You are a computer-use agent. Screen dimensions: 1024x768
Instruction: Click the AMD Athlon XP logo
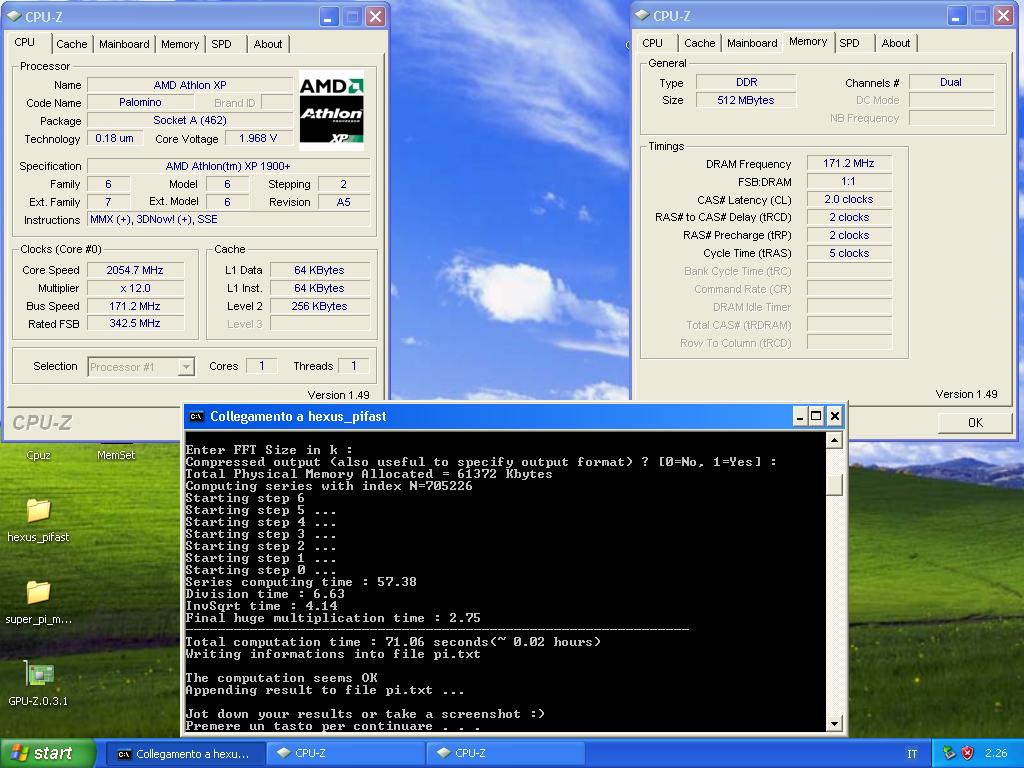(331, 110)
